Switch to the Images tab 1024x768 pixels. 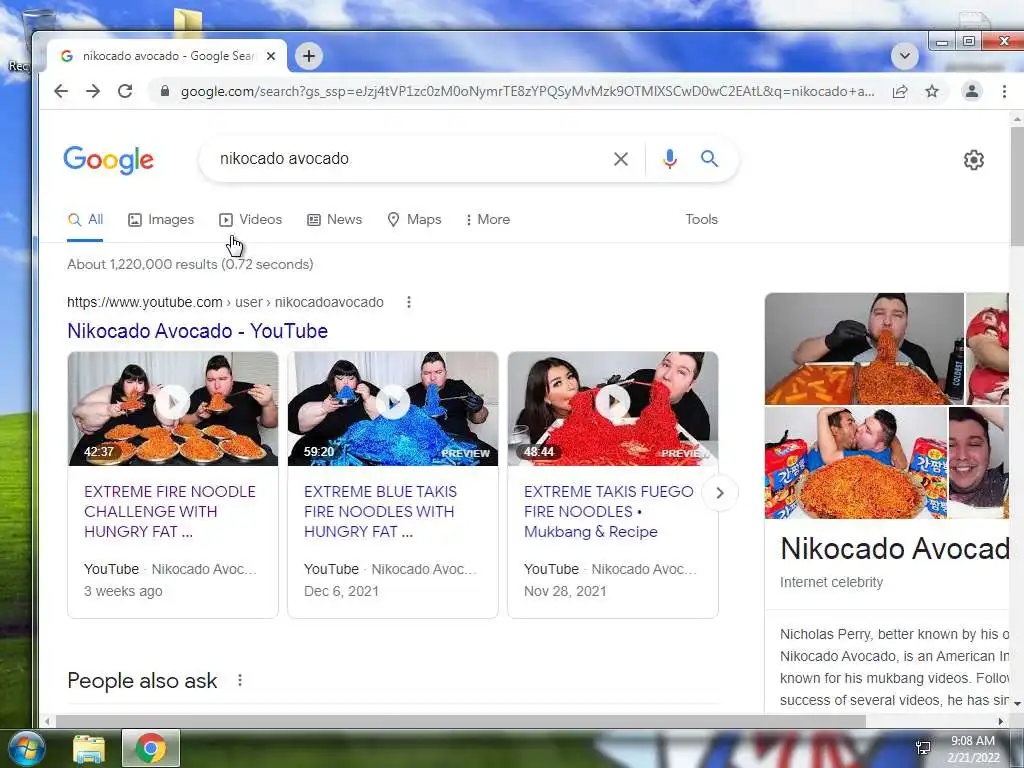161,220
